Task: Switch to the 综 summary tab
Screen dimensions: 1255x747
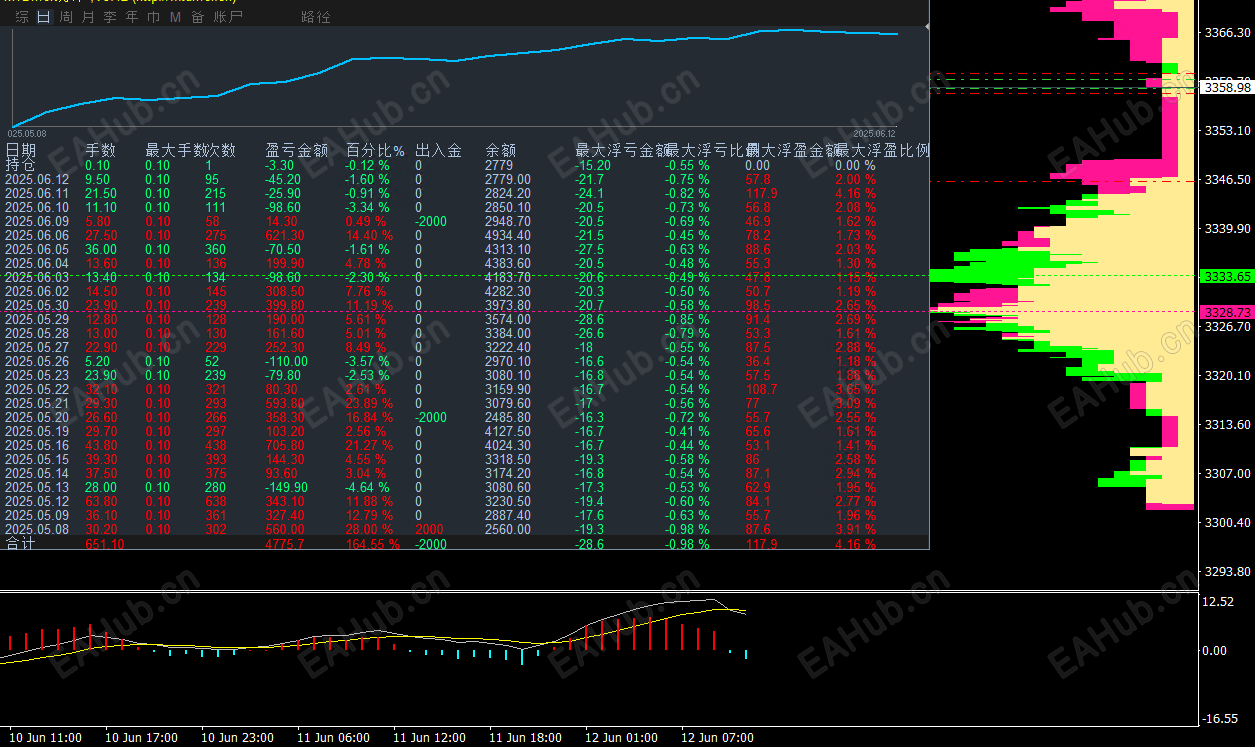Action: pyautogui.click(x=22, y=17)
